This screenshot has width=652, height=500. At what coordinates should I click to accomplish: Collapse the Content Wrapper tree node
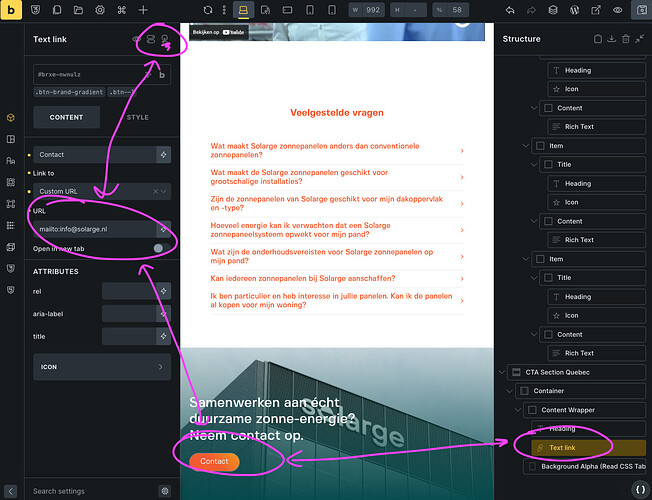click(518, 410)
